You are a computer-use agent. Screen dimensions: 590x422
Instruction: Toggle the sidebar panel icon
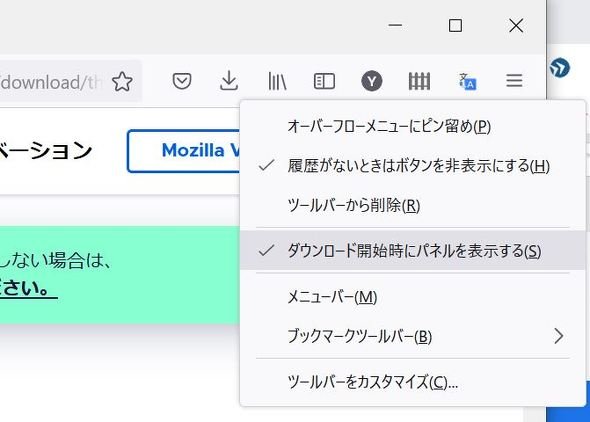point(324,81)
